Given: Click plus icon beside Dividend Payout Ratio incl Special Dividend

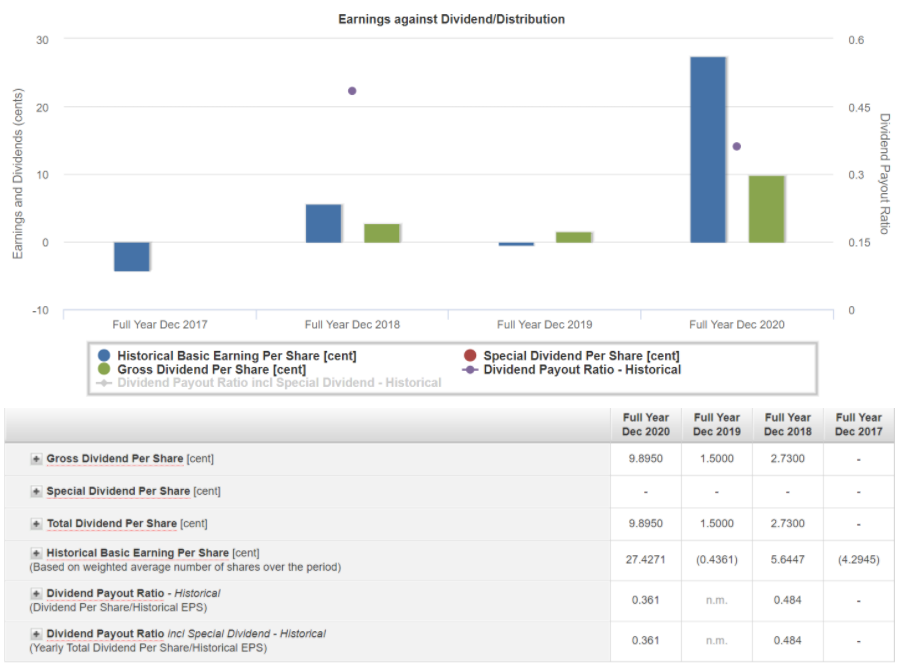Looking at the screenshot, I should point(36,634).
